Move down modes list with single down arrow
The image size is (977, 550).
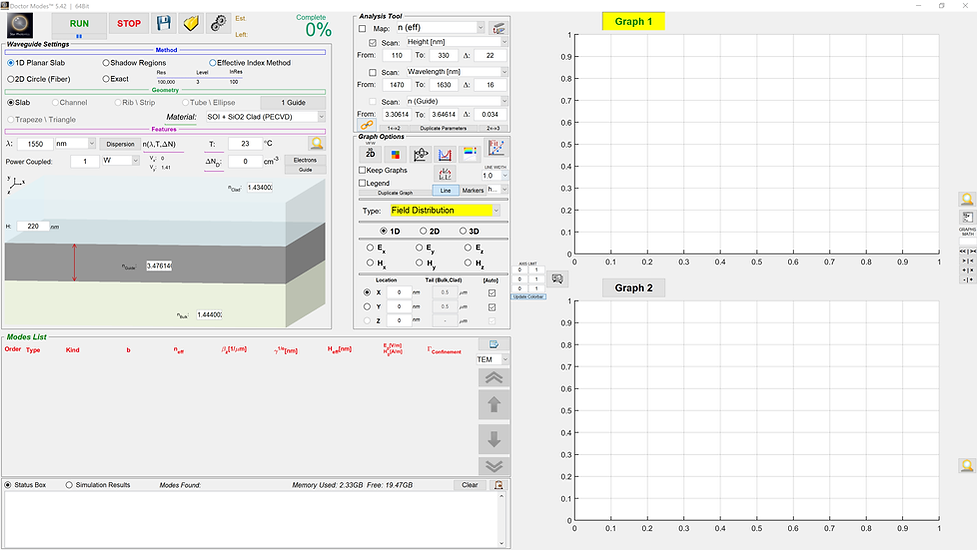pyautogui.click(x=494, y=440)
